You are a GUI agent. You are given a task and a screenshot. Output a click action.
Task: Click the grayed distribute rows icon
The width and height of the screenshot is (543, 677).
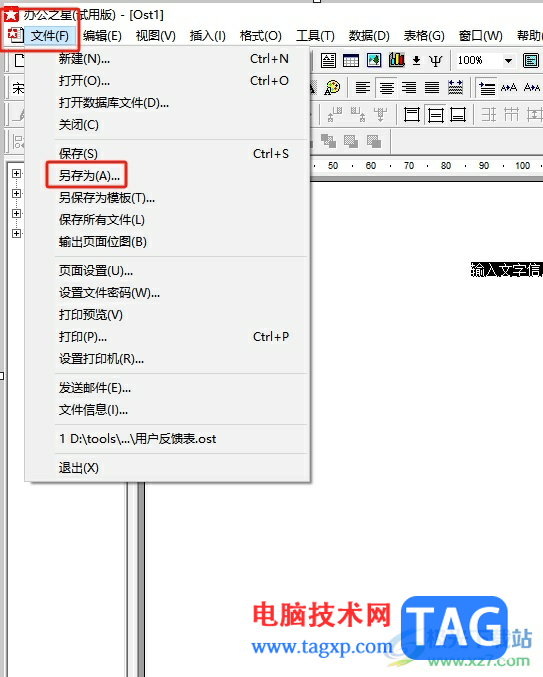tap(489, 115)
